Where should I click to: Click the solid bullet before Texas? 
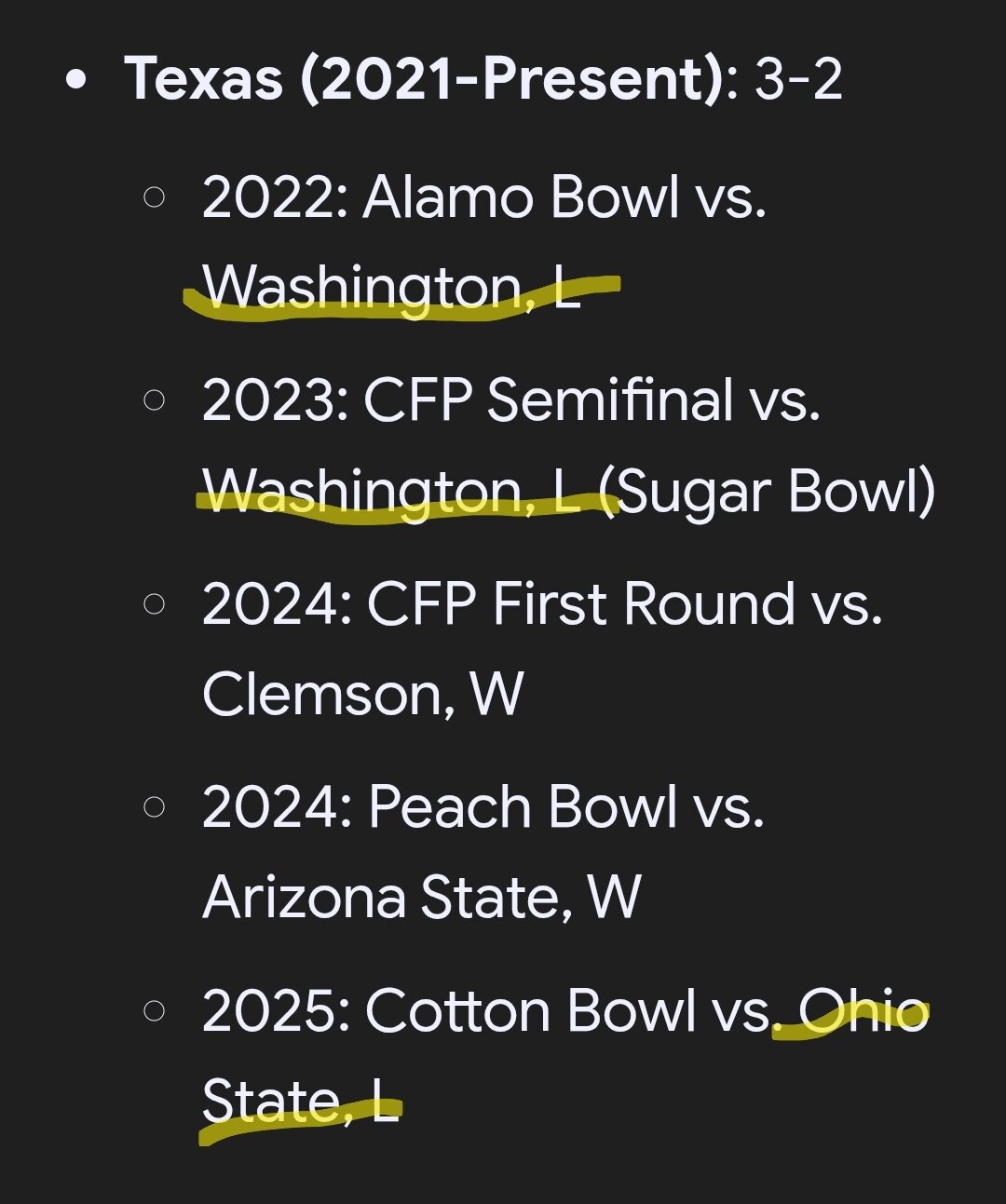click(x=76, y=79)
